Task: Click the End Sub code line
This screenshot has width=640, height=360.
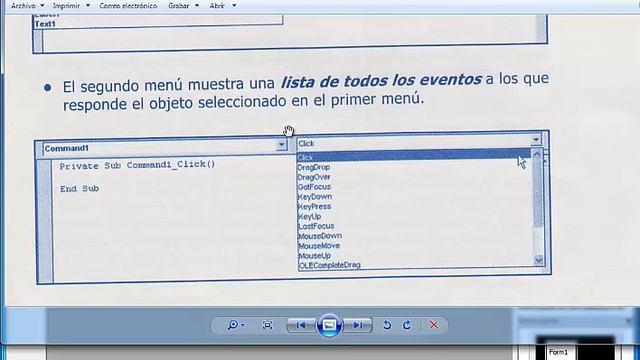Action: (x=80, y=189)
